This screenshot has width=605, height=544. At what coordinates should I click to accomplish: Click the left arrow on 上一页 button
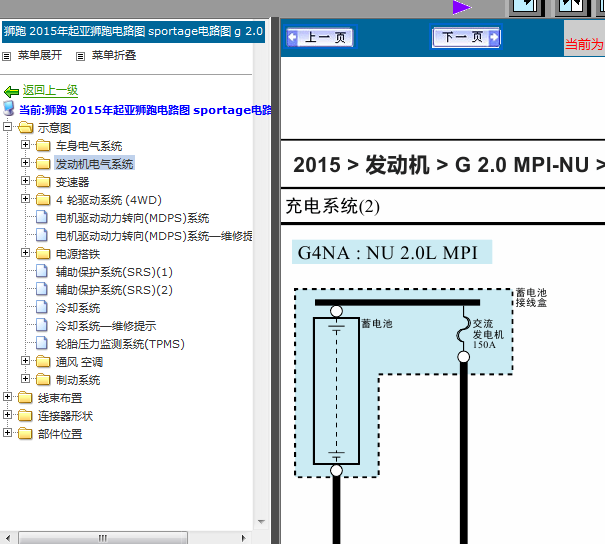(x=292, y=37)
